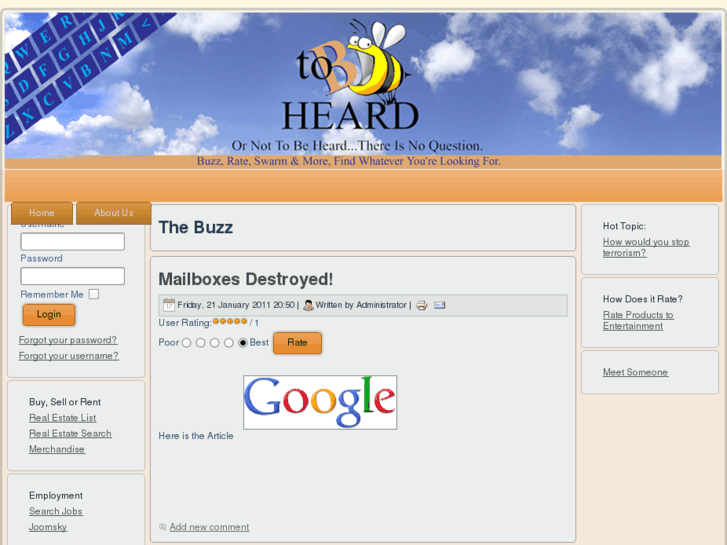Click Friday, 21 January 2011 date text

(x=236, y=305)
